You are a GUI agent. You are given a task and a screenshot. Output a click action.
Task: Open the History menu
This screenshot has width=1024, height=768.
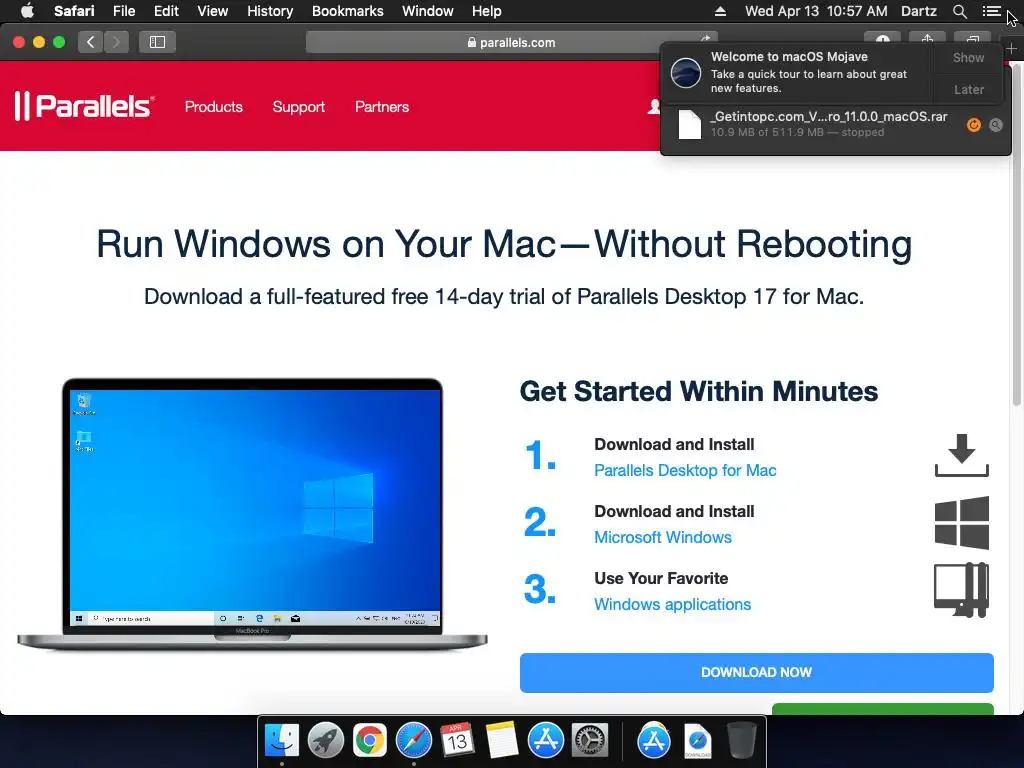pyautogui.click(x=270, y=11)
